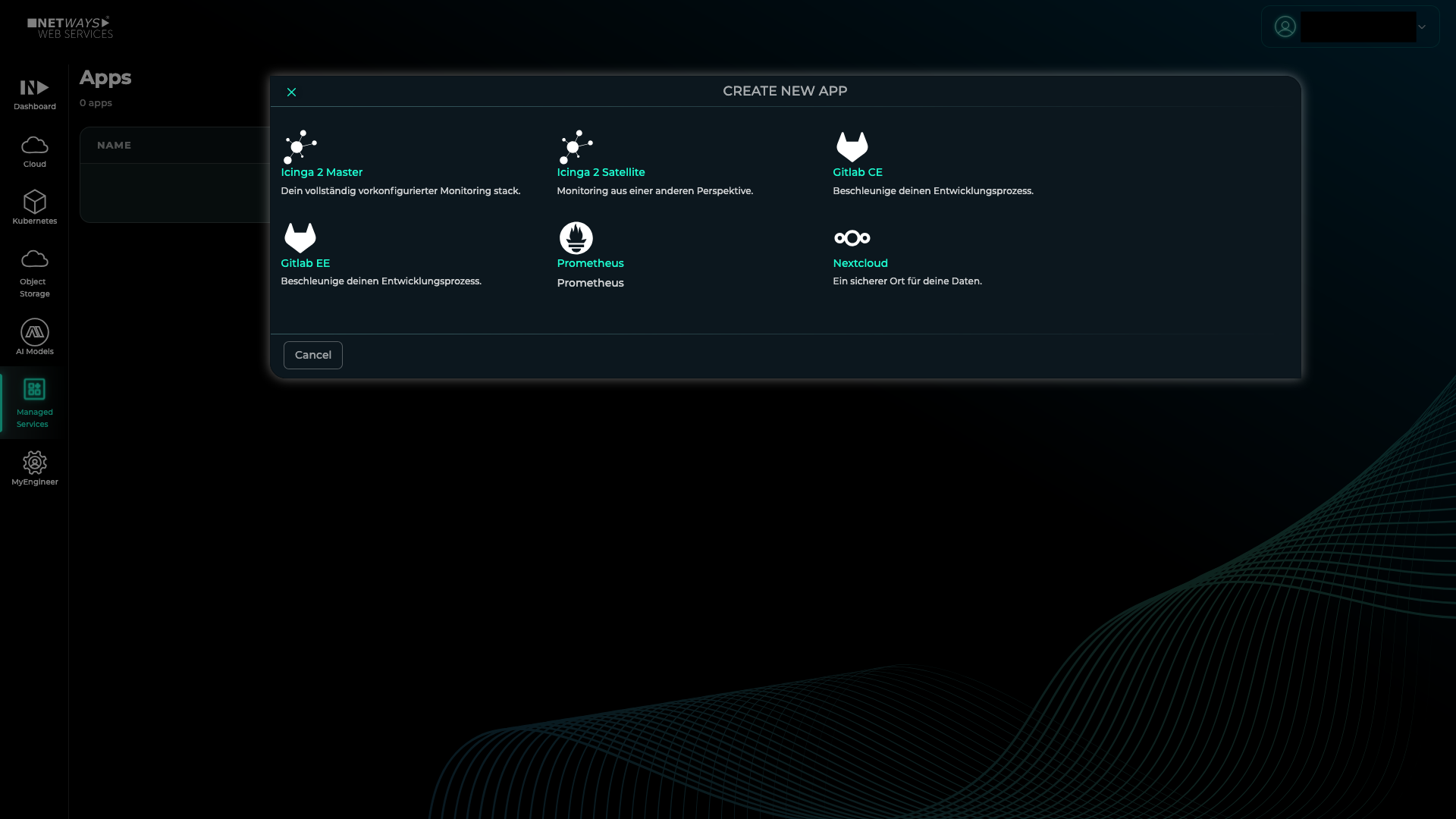Click the NAME column header

(x=114, y=145)
